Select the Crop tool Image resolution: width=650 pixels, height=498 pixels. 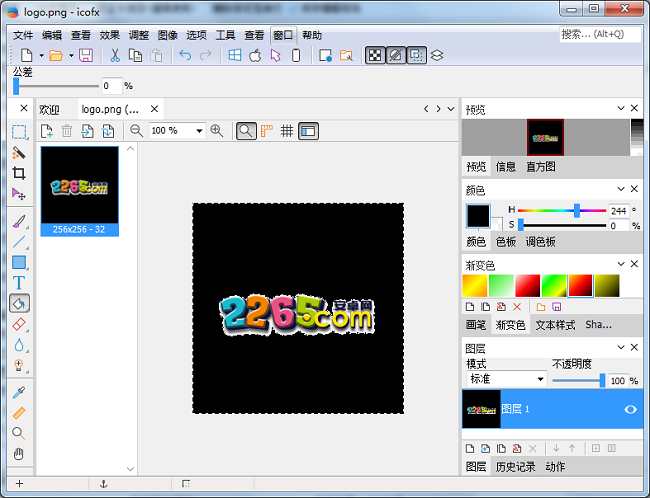click(18, 173)
